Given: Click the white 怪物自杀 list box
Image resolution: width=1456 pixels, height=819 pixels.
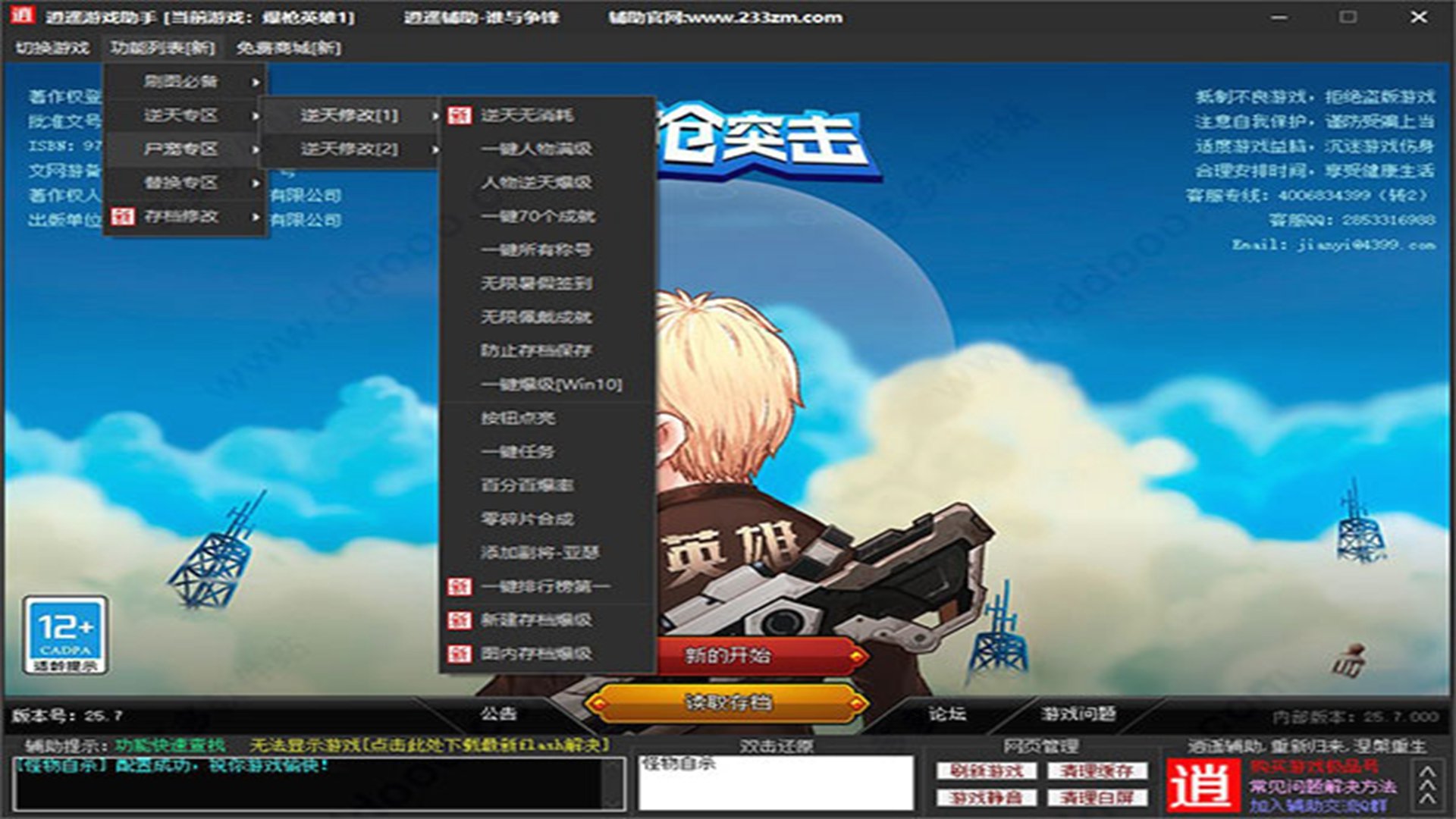Looking at the screenshot, I should pos(775,783).
